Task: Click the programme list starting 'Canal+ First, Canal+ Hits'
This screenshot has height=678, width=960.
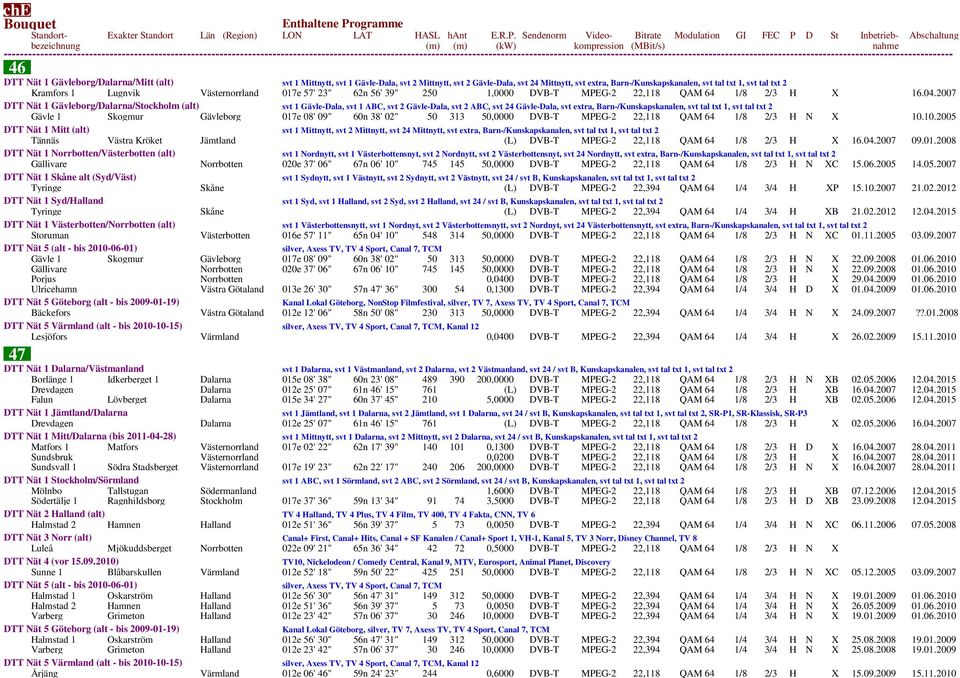Action: (489, 538)
